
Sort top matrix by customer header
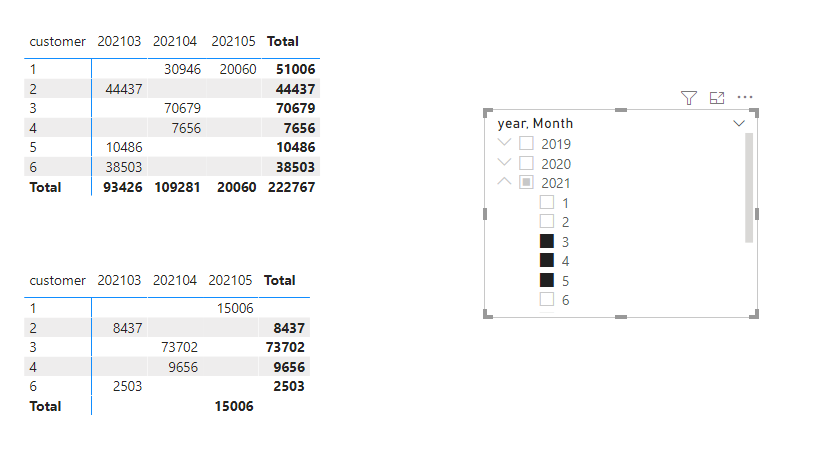tap(57, 42)
